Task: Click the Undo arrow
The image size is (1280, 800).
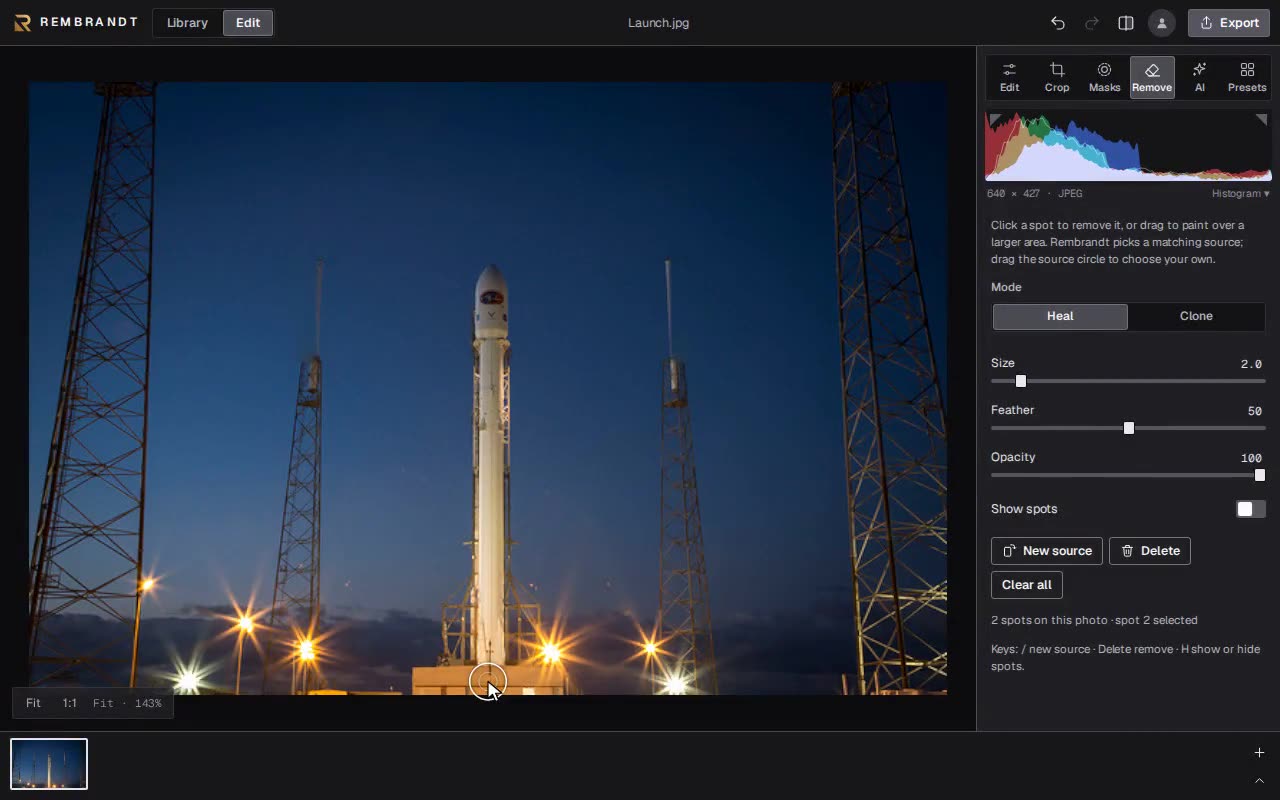Action: [x=1058, y=23]
